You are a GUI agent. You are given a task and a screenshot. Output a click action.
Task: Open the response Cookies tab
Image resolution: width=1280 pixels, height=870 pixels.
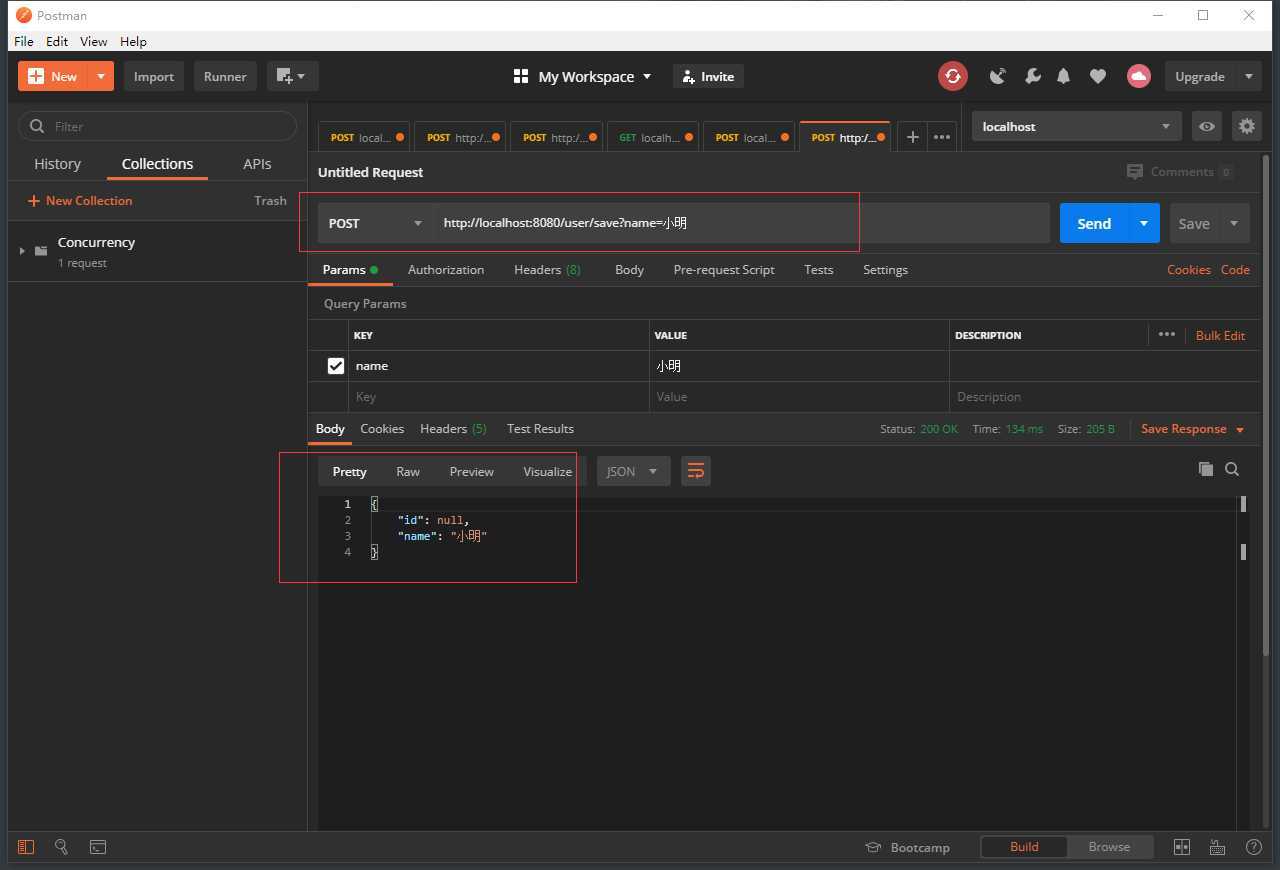click(x=382, y=428)
